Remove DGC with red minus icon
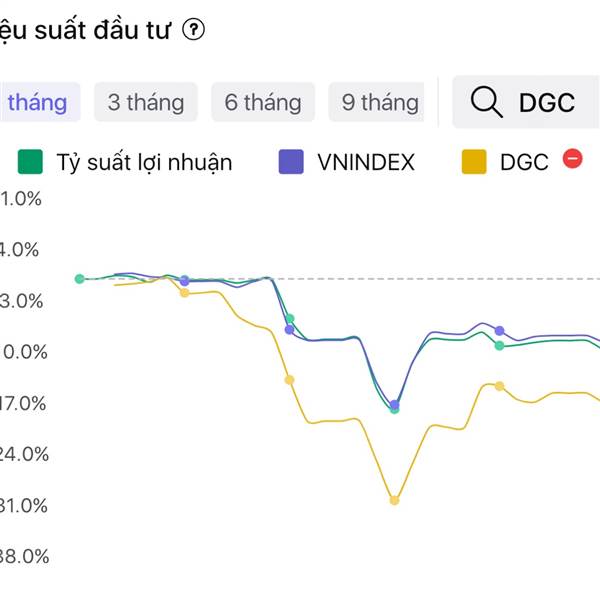Image resolution: width=600 pixels, height=600 pixels. 572,159
